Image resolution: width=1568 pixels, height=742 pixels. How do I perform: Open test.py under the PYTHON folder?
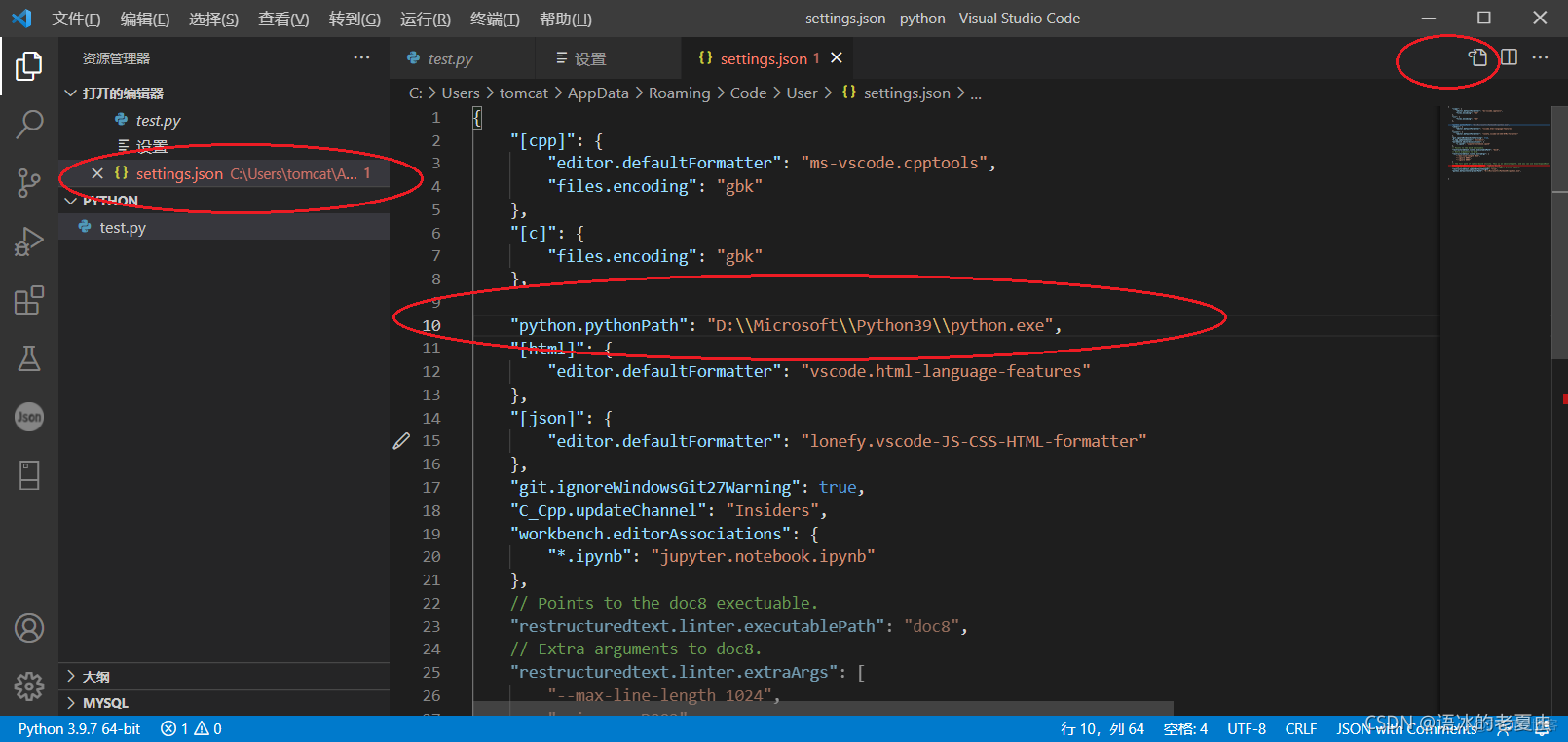click(x=224, y=227)
